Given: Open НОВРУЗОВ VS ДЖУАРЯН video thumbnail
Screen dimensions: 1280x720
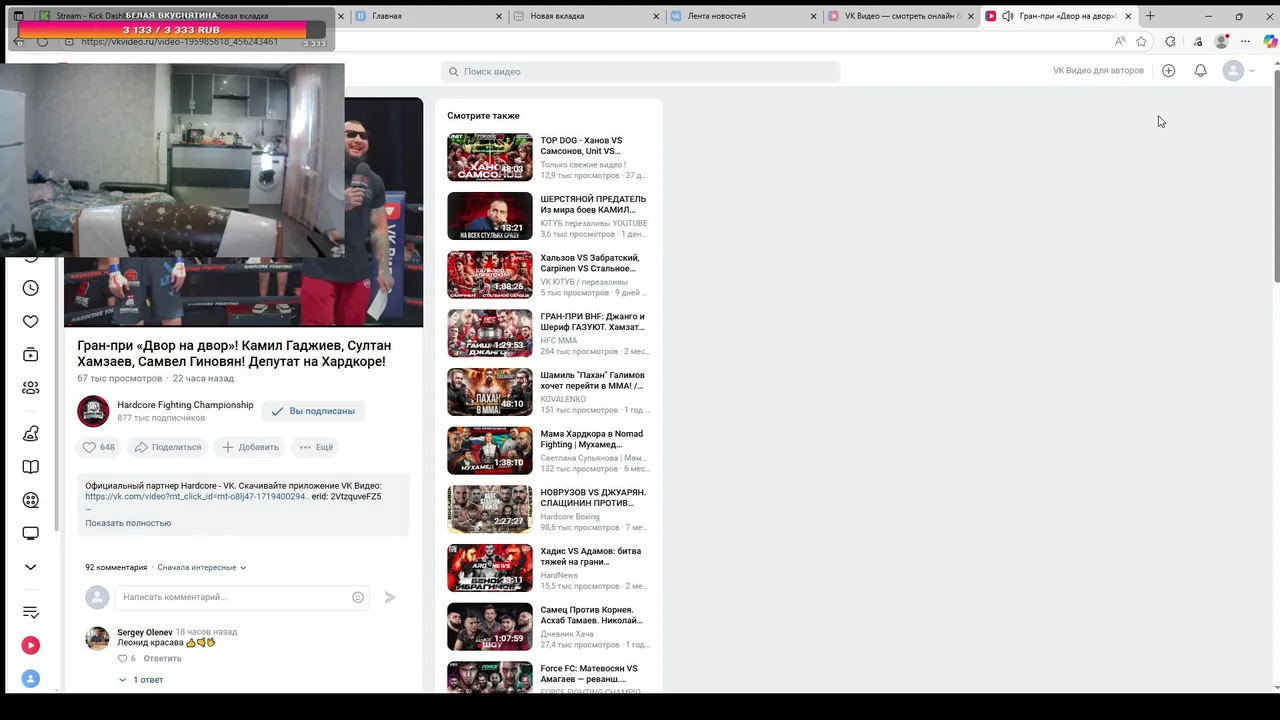Looking at the screenshot, I should tap(490, 509).
